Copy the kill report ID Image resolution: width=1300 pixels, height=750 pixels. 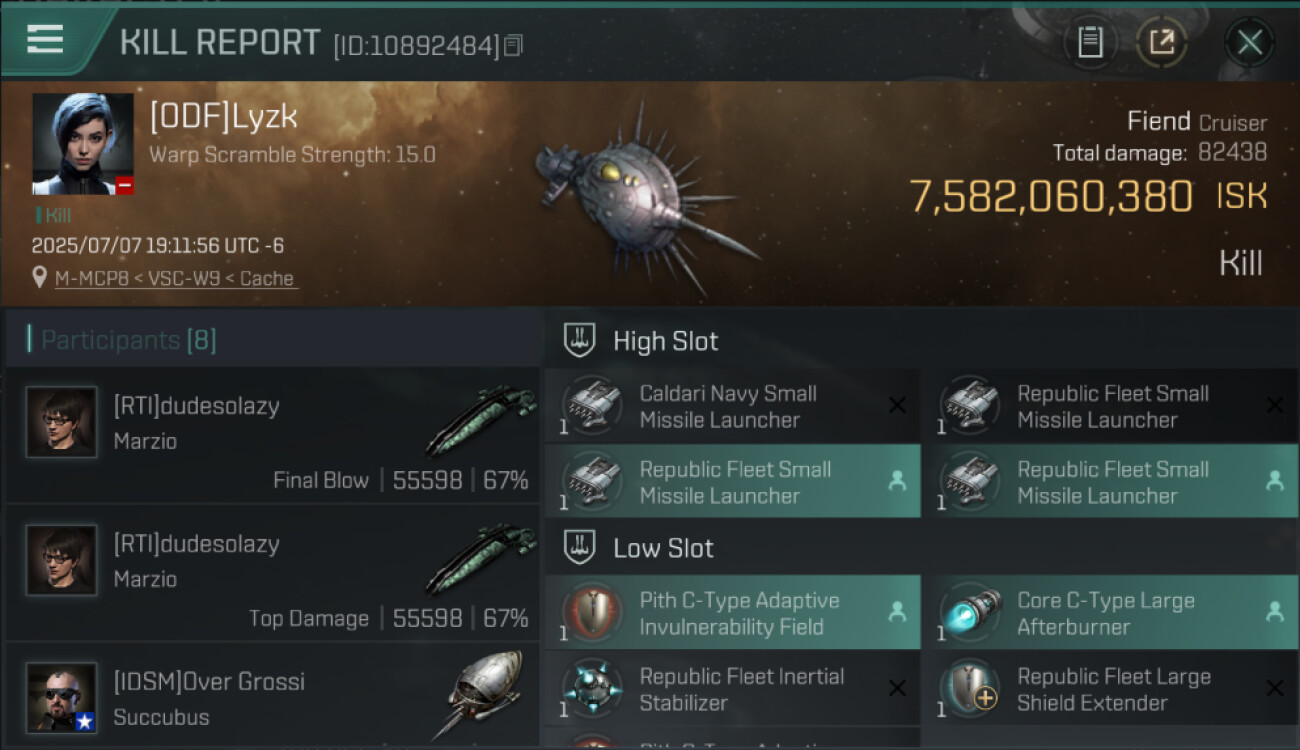tap(513, 45)
